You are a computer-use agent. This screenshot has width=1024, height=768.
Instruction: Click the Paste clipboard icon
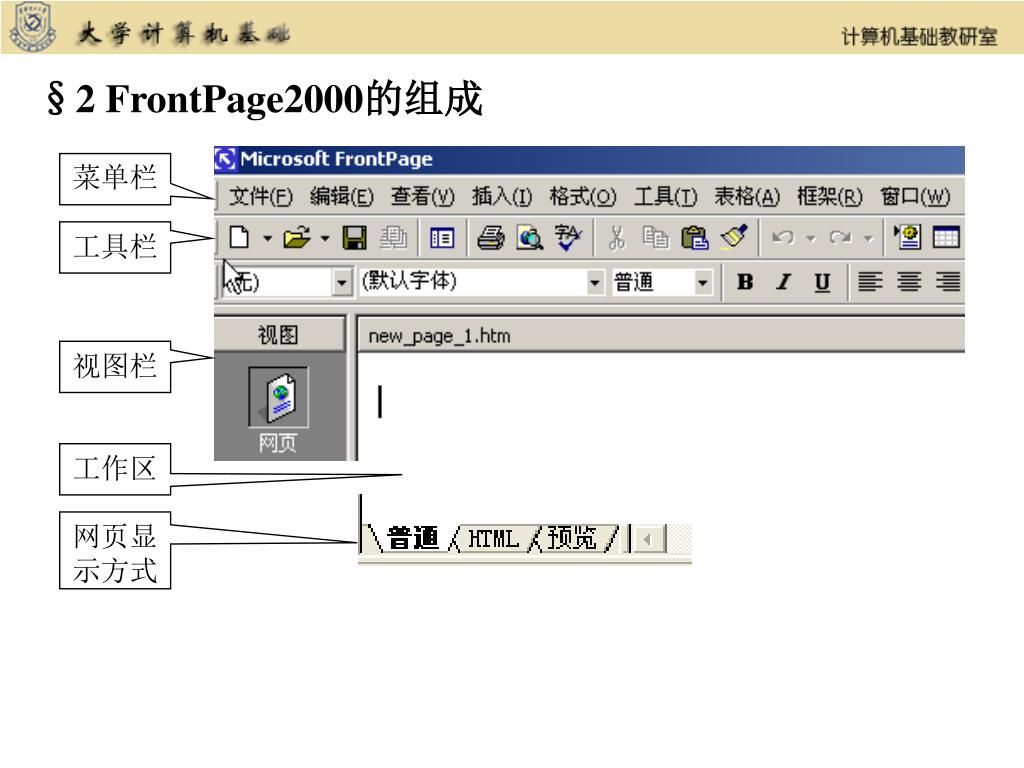(x=694, y=238)
